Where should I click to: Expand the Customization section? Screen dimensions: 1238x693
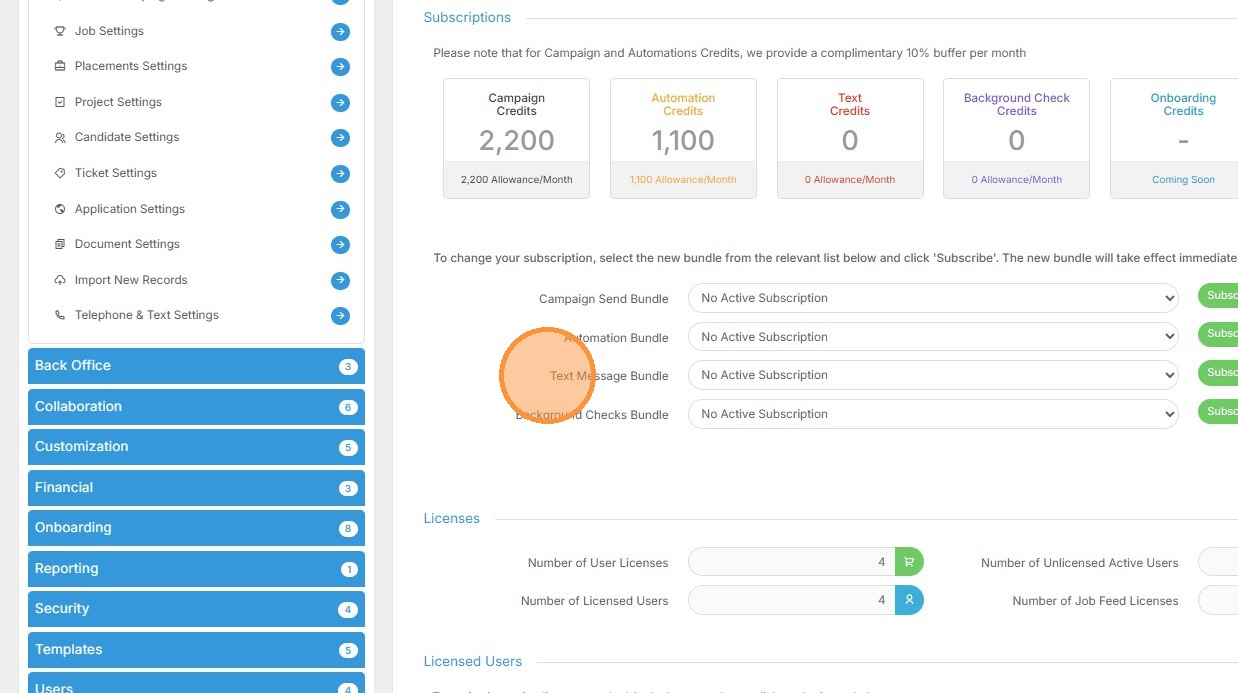(x=196, y=447)
